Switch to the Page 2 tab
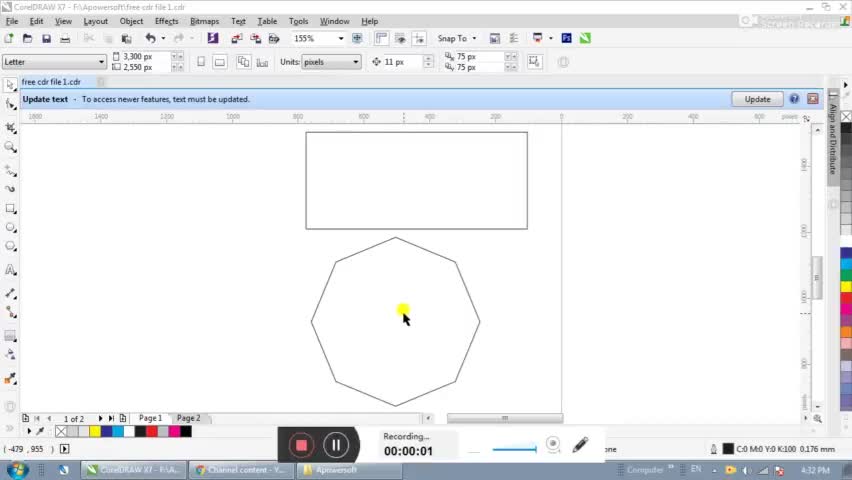Viewport: 852px width, 480px height. tap(188, 418)
